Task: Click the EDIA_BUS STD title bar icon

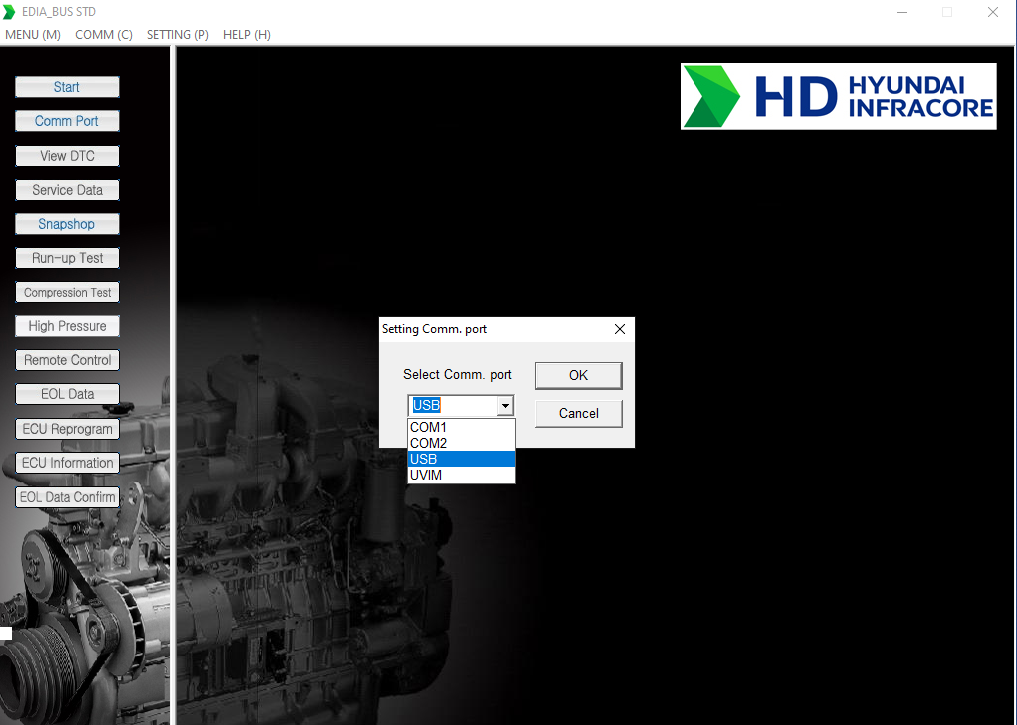Action: coord(9,12)
